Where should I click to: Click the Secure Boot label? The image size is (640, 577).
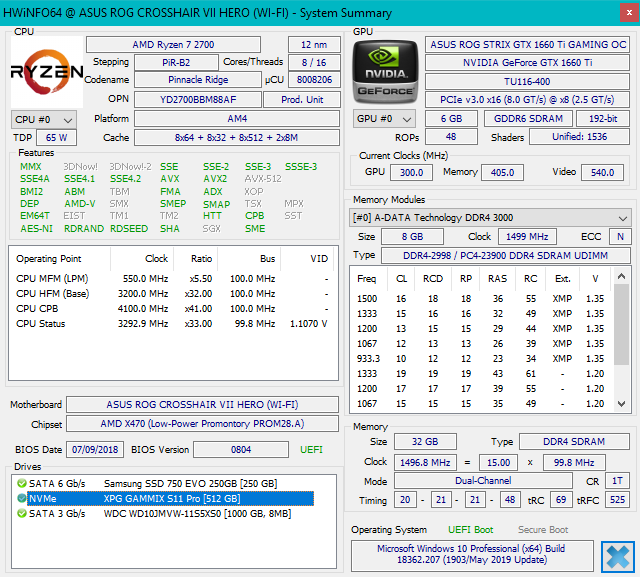click(543, 530)
